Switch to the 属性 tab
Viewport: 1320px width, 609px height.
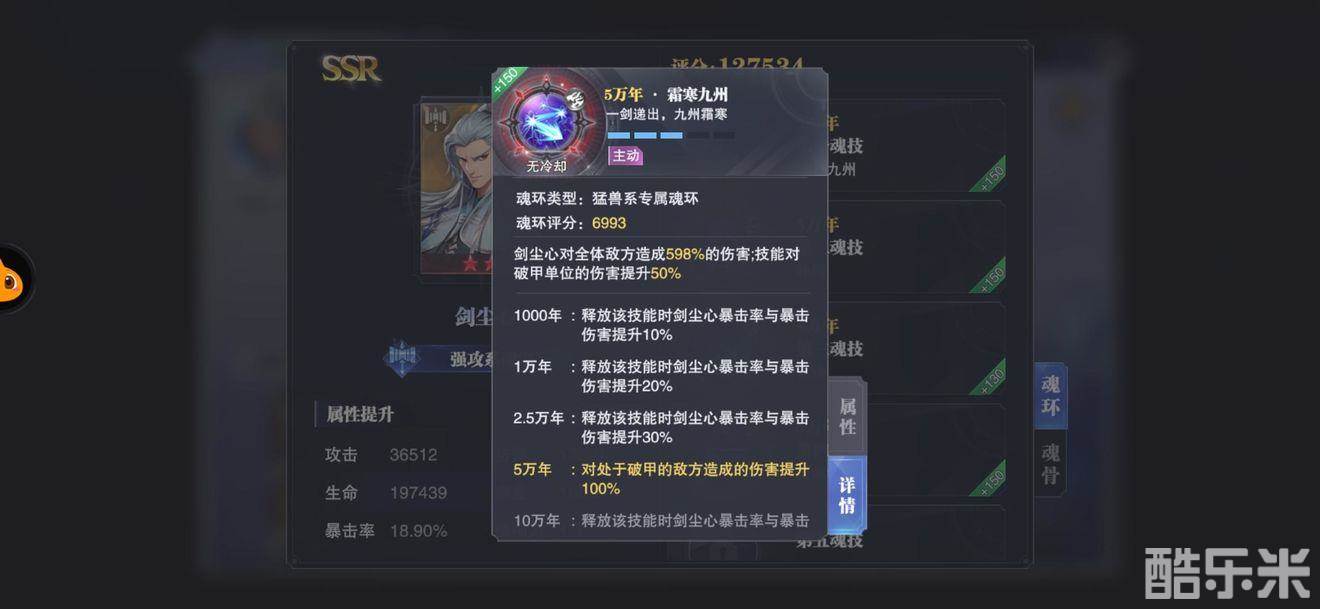point(847,416)
